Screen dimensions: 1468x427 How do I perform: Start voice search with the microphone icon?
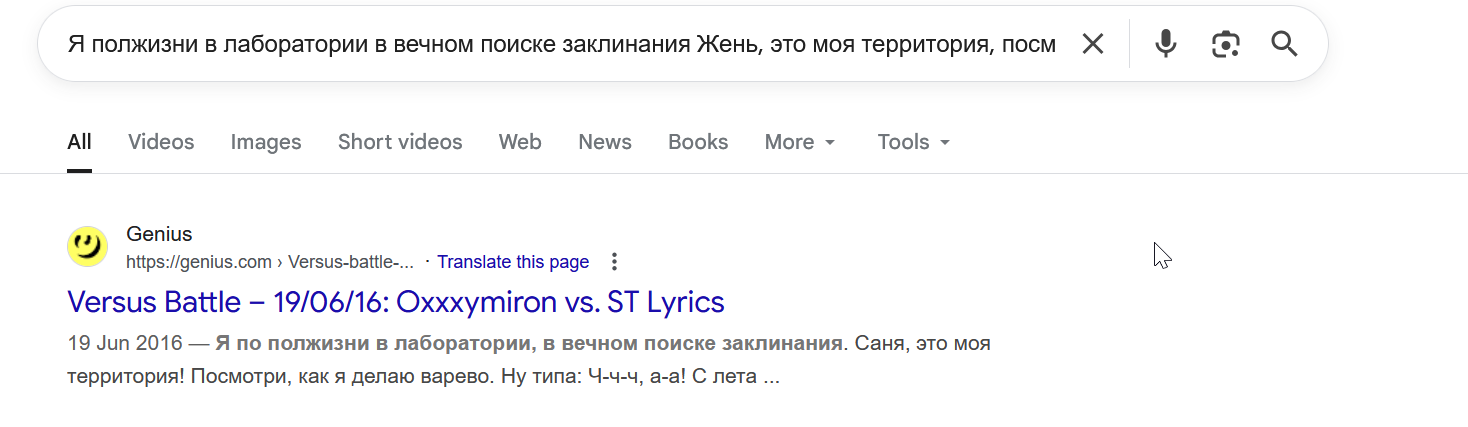click(1165, 44)
